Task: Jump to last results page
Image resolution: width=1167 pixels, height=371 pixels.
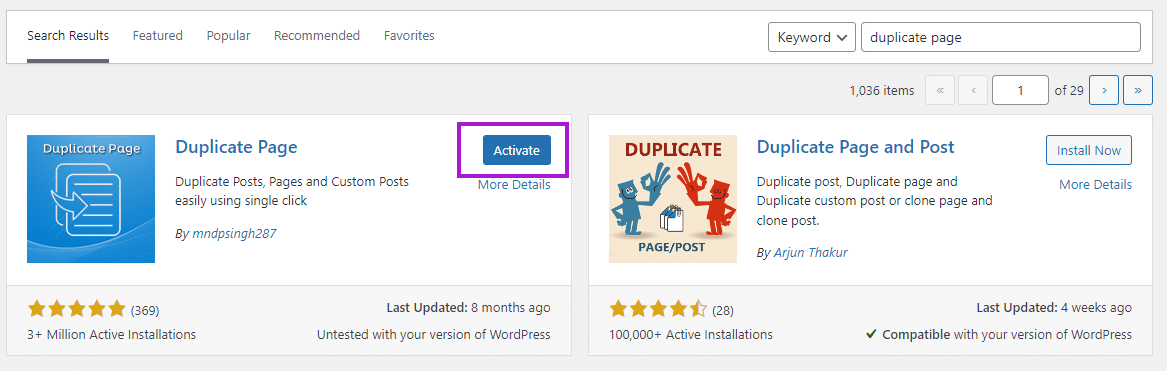Action: 1138,90
